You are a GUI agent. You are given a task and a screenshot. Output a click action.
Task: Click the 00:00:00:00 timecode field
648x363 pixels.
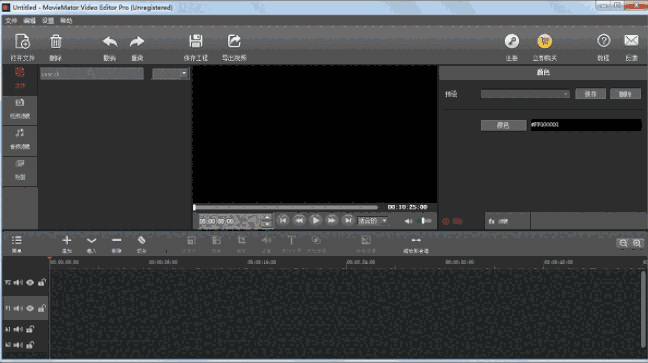click(x=230, y=221)
